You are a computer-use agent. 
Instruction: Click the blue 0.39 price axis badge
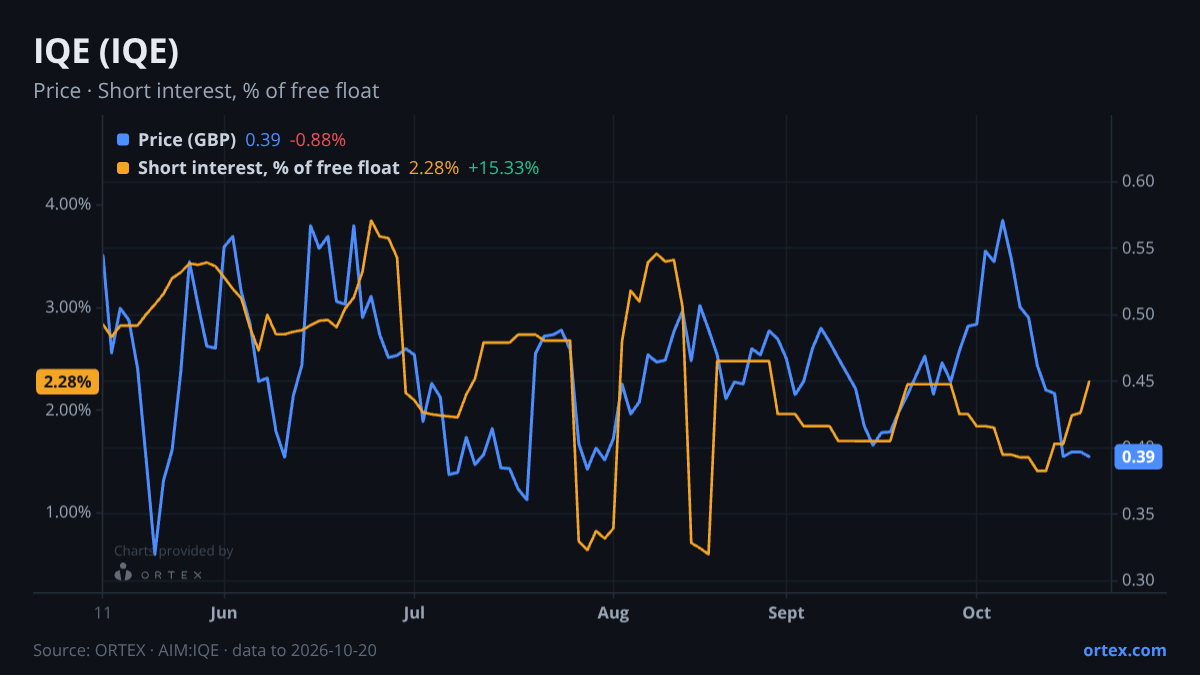pos(1138,457)
